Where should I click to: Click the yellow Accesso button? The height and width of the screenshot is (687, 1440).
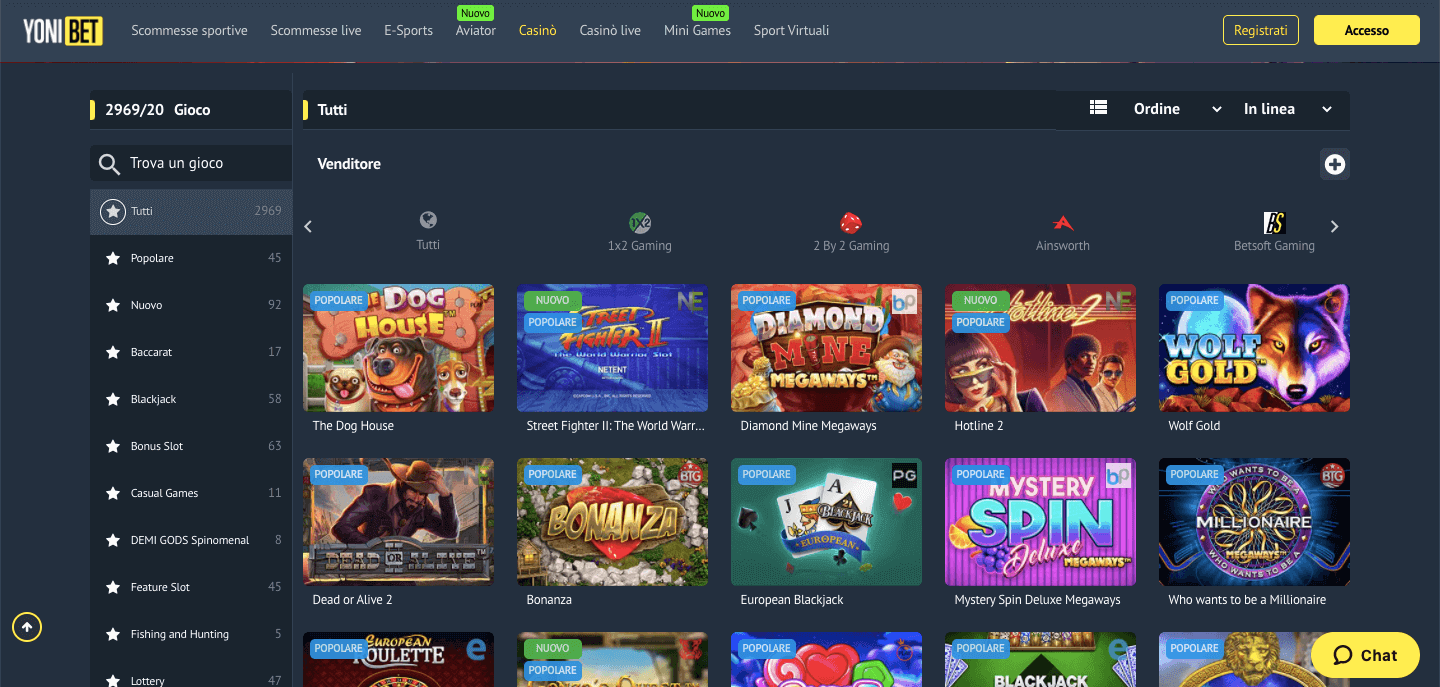[x=1366, y=30]
